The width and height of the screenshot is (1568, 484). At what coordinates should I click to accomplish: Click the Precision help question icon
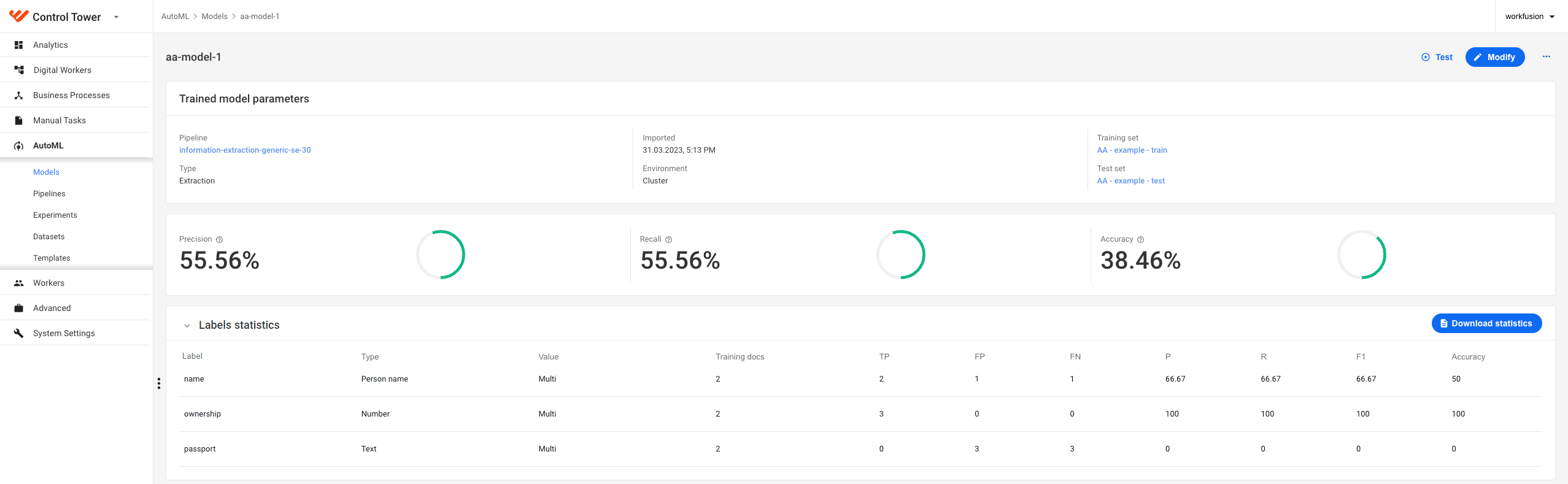219,239
